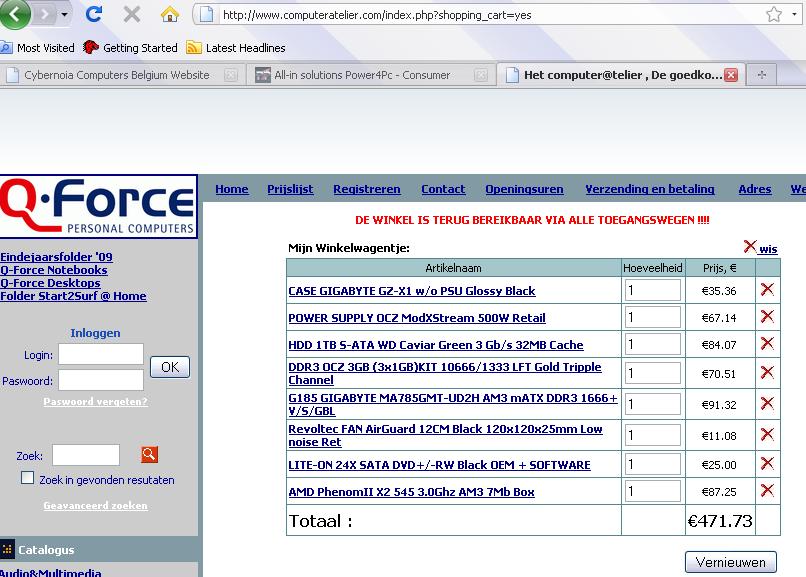Screen dimensions: 806x577
Task: Clear cart with the wis X link
Action: click(760, 248)
